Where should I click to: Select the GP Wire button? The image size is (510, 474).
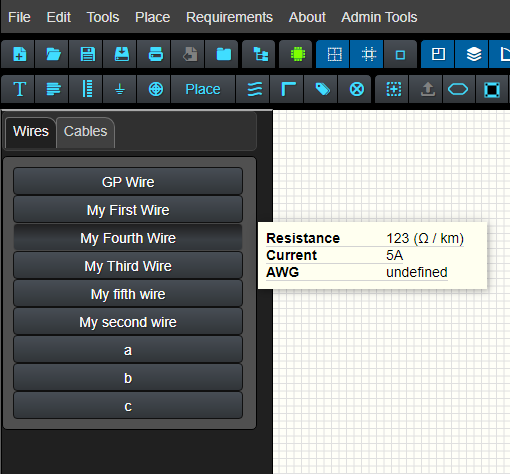[x=128, y=181]
